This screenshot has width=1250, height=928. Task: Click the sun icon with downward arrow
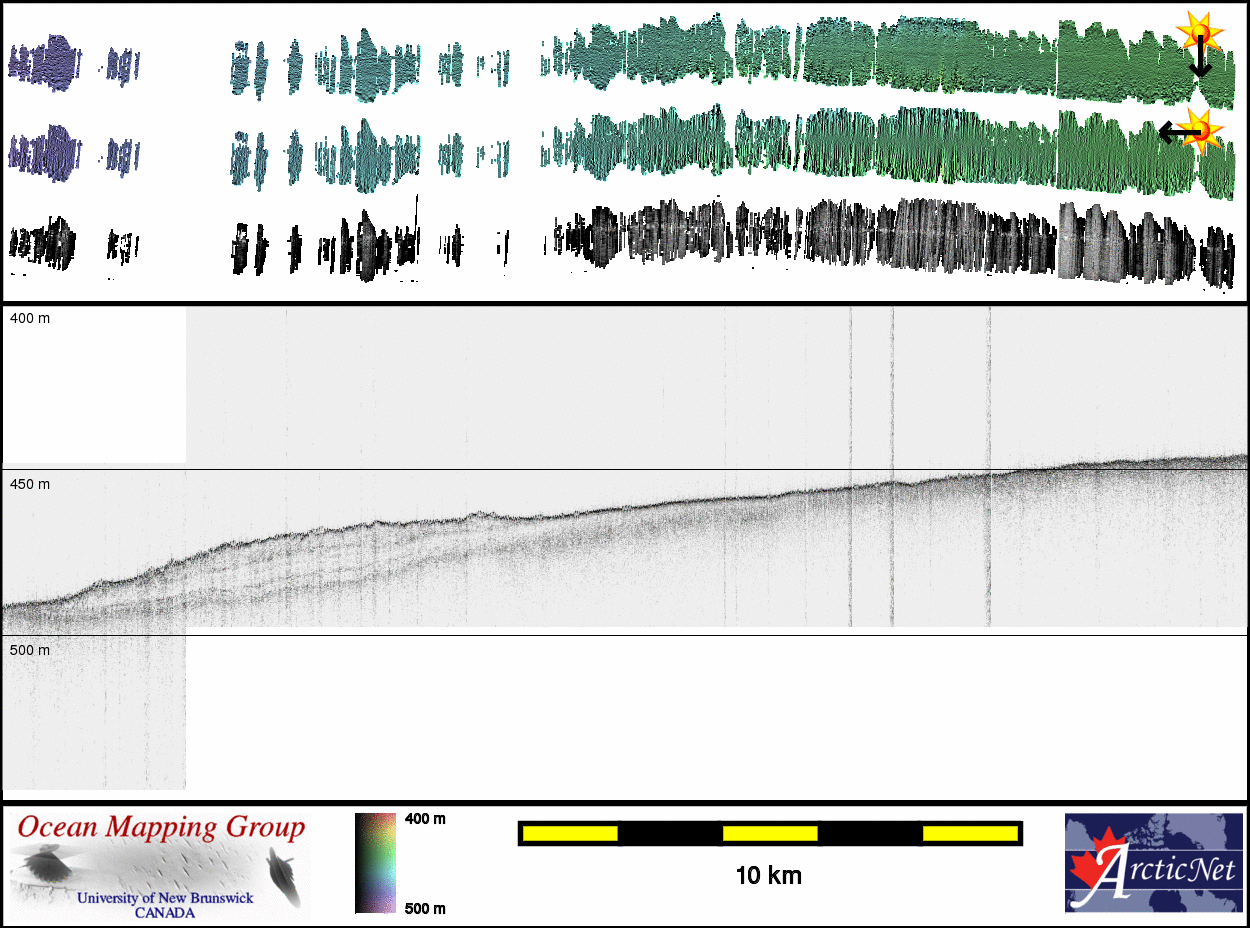click(1197, 33)
